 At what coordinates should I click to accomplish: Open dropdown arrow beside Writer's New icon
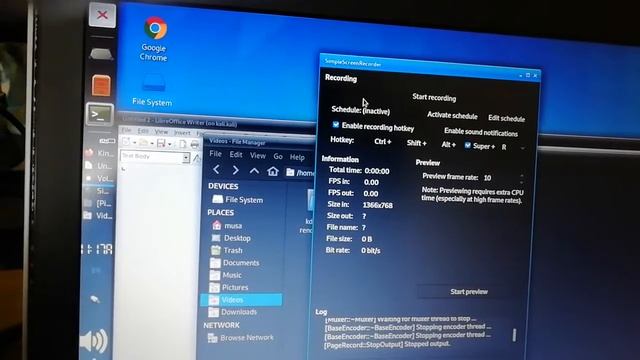(x=134, y=142)
